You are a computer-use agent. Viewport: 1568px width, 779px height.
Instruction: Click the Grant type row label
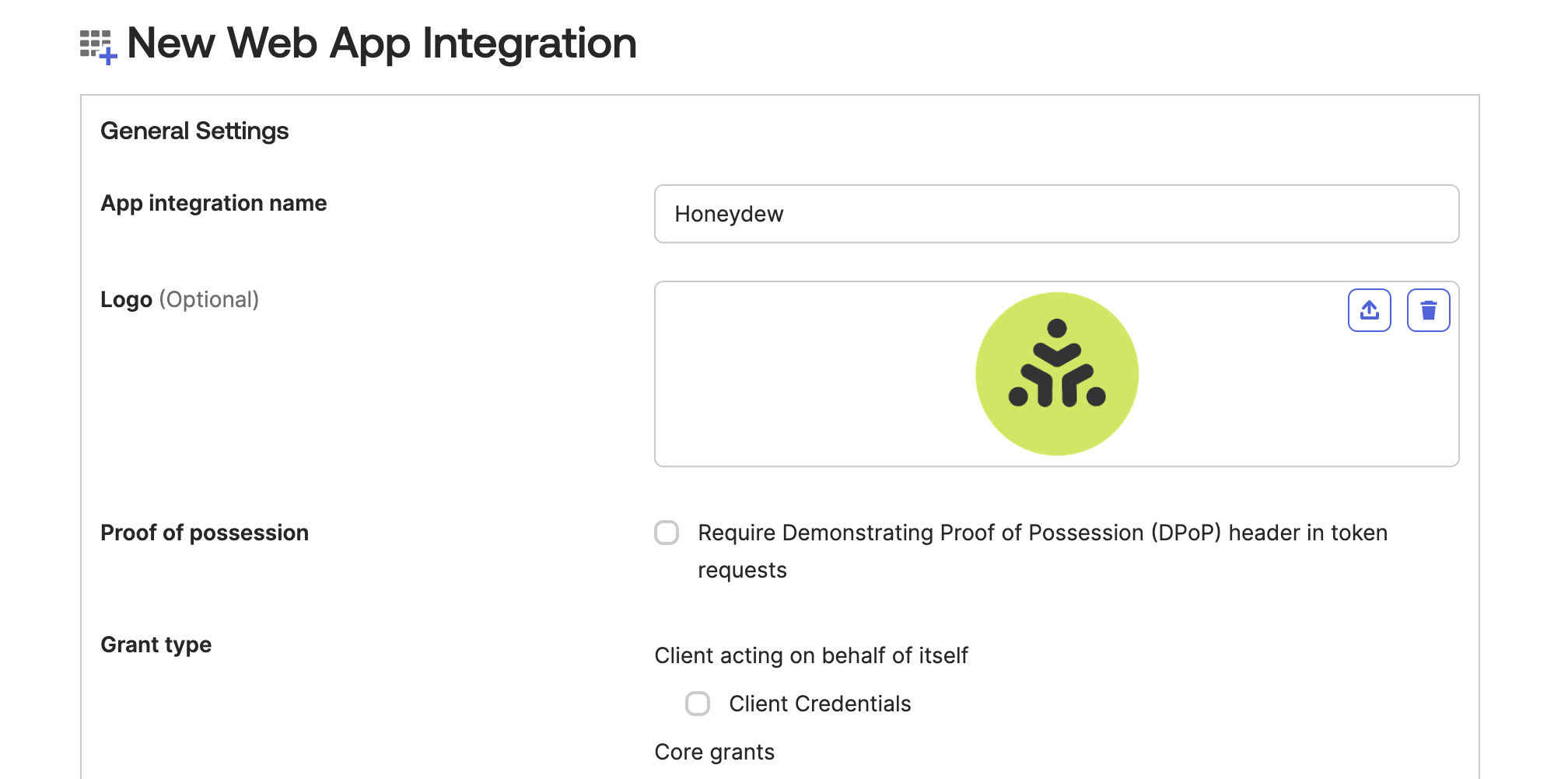click(156, 644)
